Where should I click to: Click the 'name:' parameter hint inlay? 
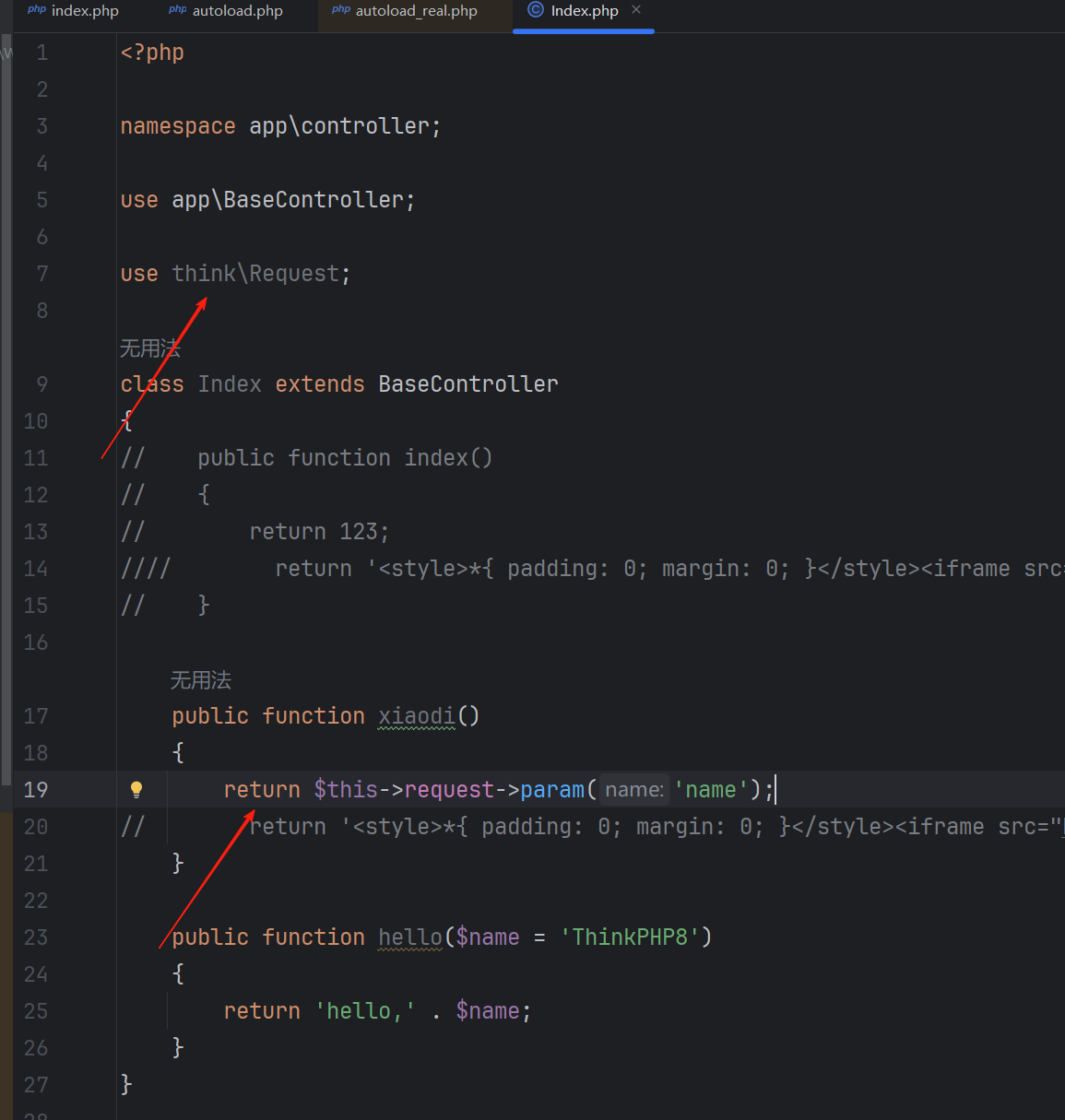click(x=634, y=790)
